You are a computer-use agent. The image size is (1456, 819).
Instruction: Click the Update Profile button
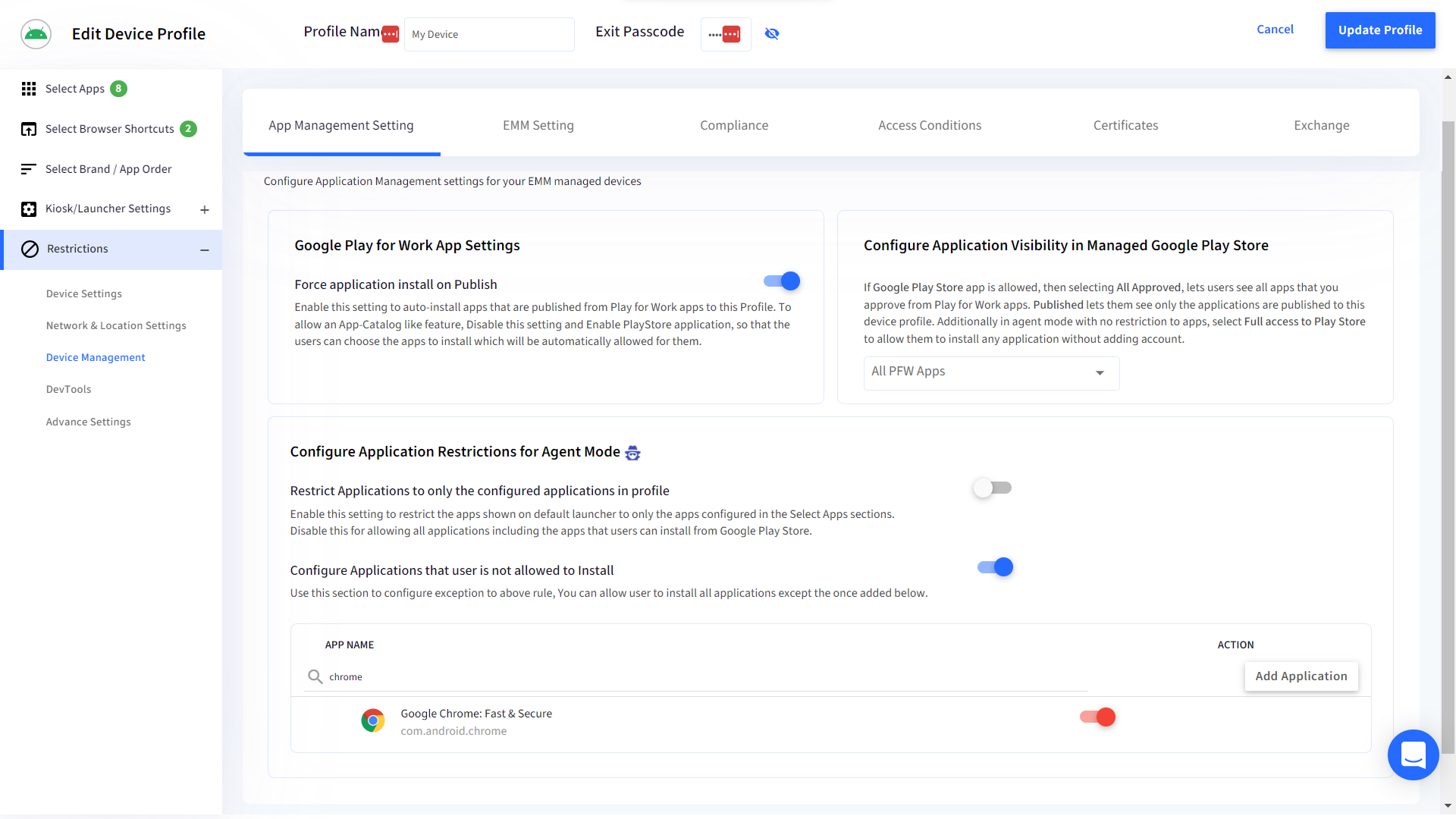coord(1379,30)
